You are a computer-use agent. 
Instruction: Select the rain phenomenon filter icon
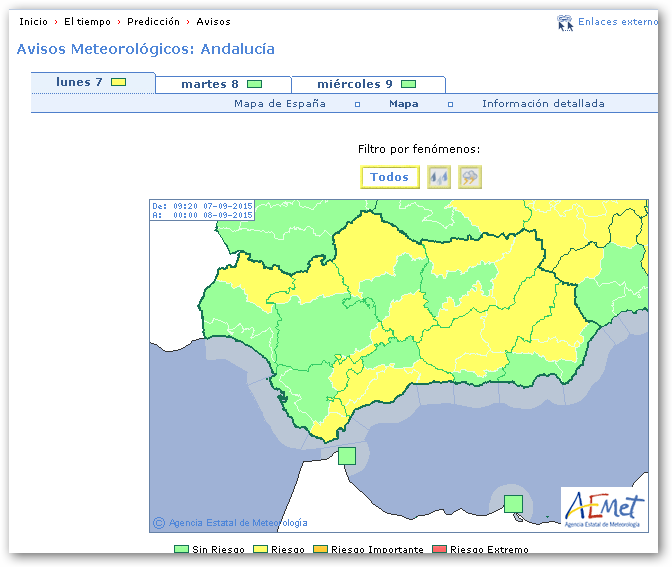(x=439, y=177)
